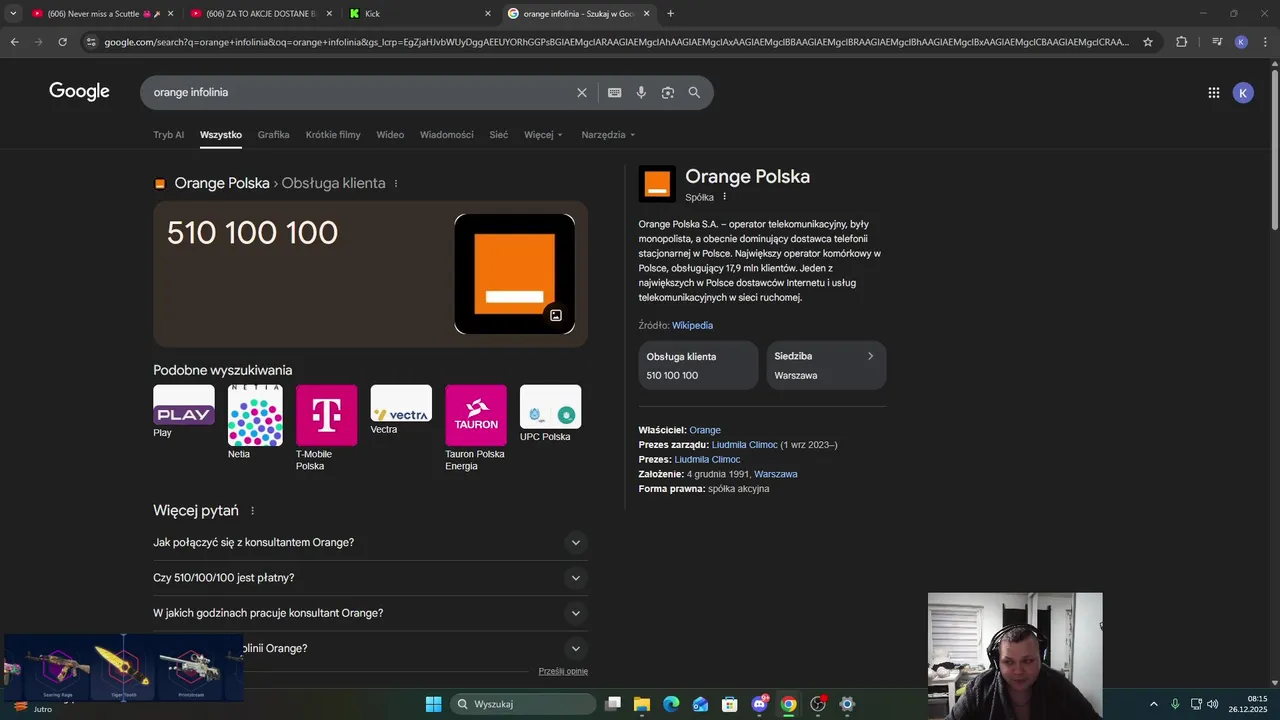Open OBS Studio from the taskbar
The height and width of the screenshot is (720, 1280).
point(818,704)
